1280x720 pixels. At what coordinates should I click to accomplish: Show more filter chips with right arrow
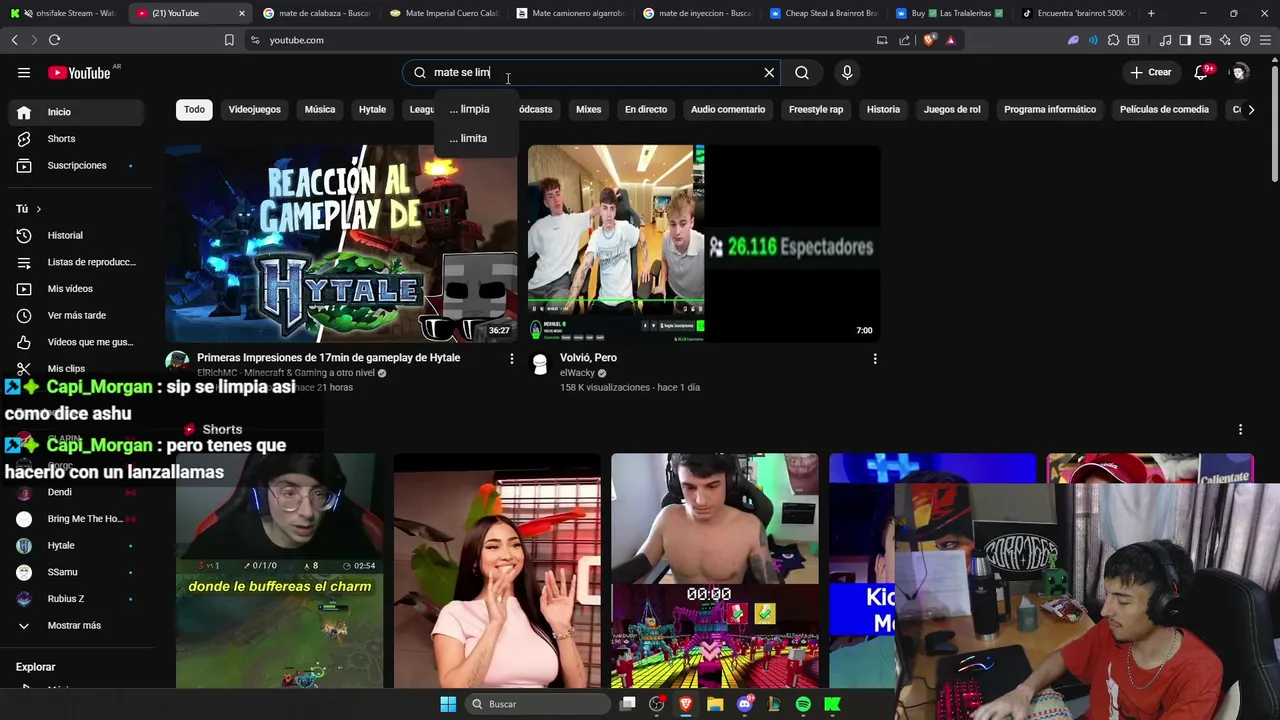[x=1251, y=110]
